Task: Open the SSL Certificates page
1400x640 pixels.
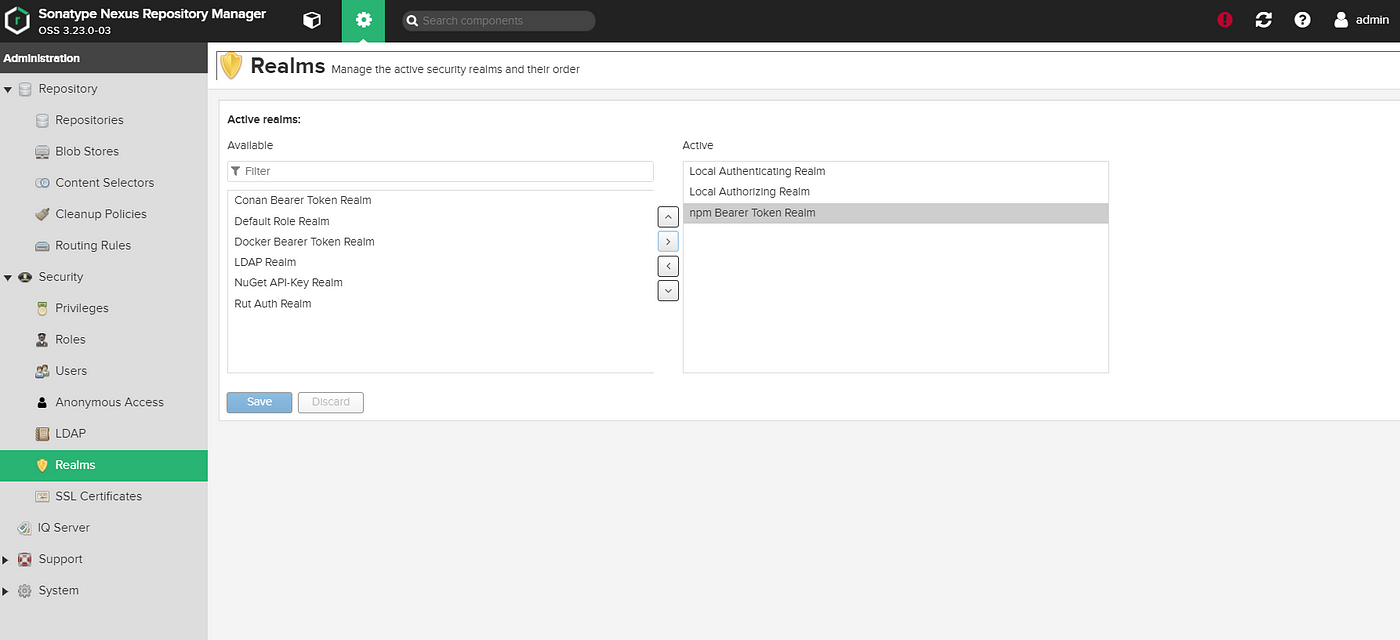Action: (x=99, y=495)
